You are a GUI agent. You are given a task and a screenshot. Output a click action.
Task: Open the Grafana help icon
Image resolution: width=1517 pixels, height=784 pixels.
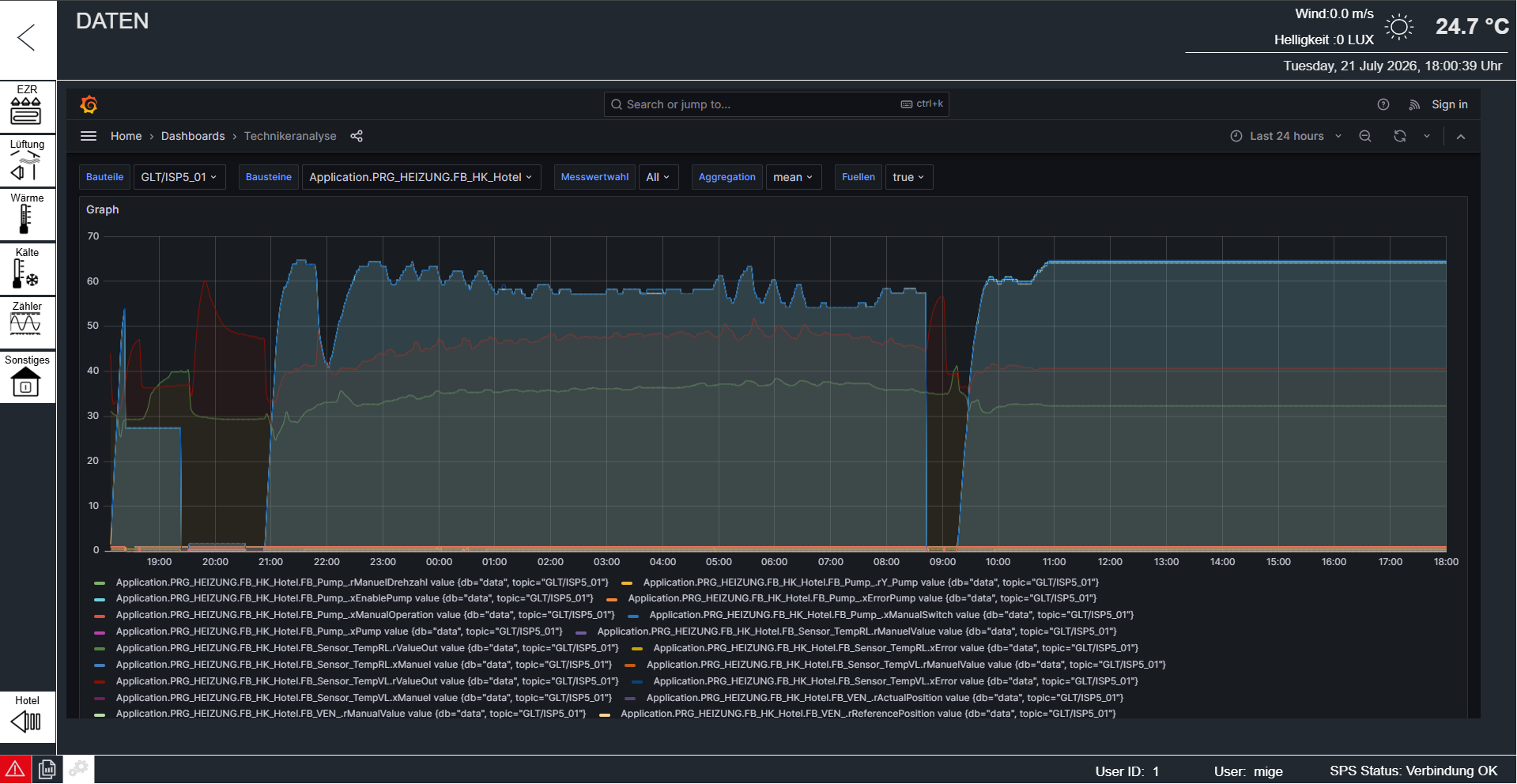tap(1383, 104)
